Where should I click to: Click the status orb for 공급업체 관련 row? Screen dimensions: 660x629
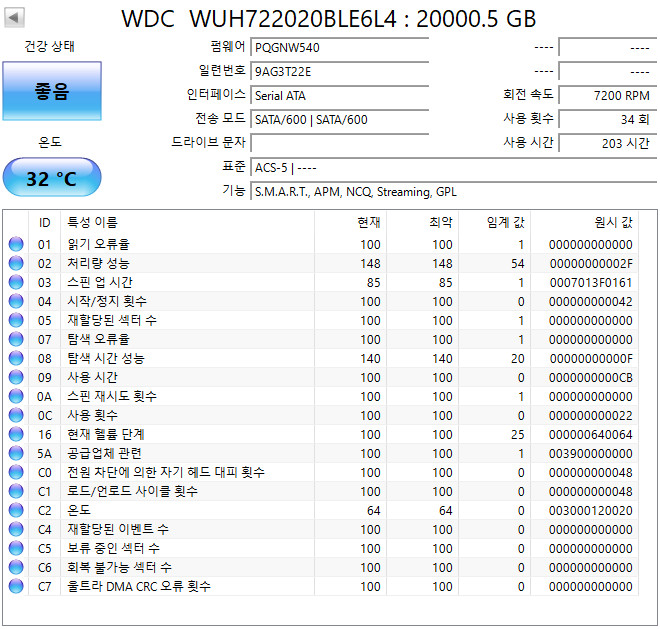coord(16,453)
